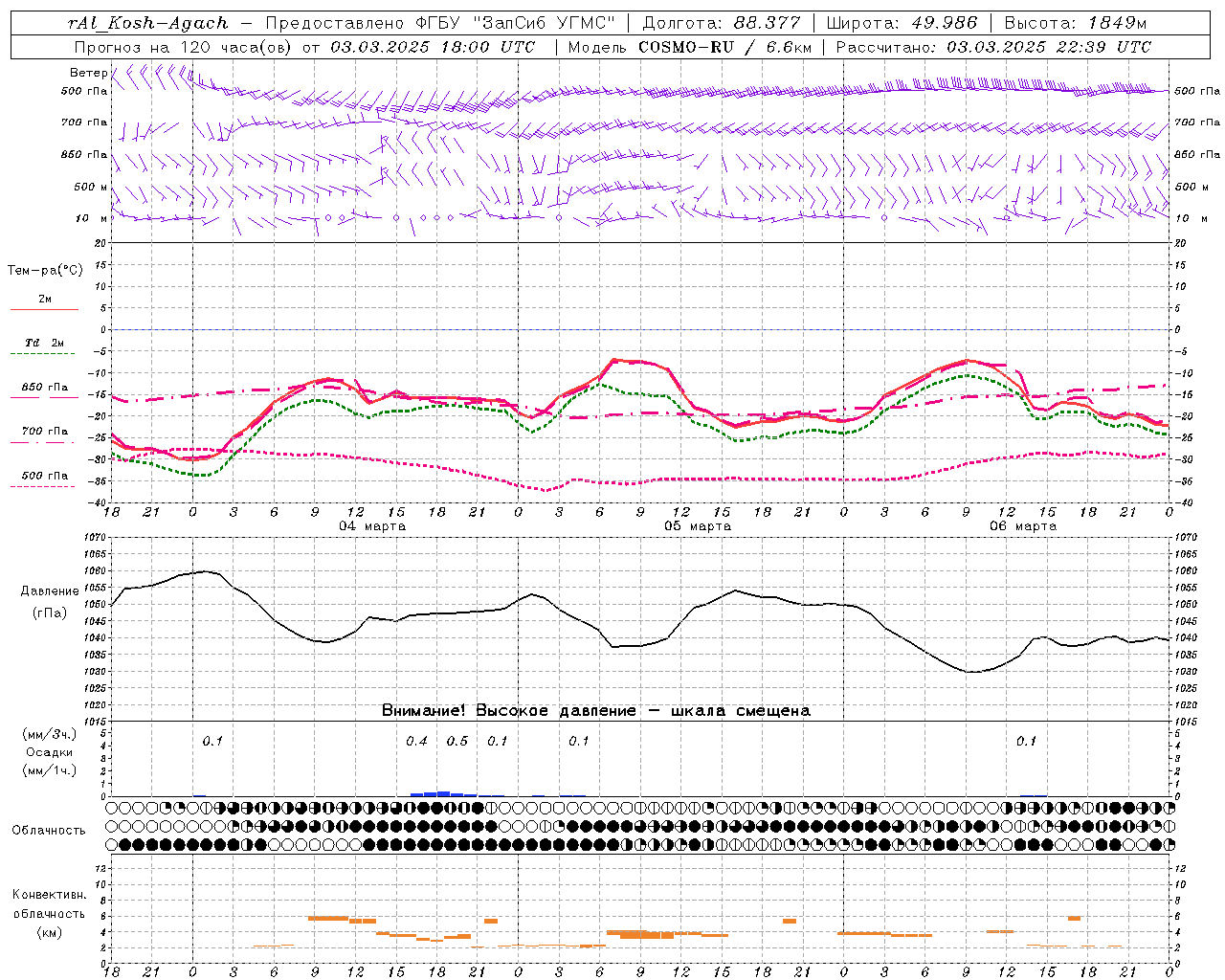Image resolution: width=1225 pixels, height=980 pixels.
Task: Click the station title rAl_Kosh-Agach
Action: point(148,23)
